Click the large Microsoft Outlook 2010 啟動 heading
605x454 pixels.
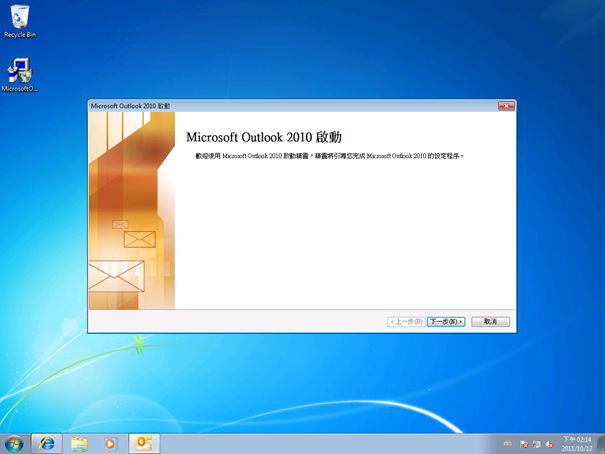tap(264, 137)
